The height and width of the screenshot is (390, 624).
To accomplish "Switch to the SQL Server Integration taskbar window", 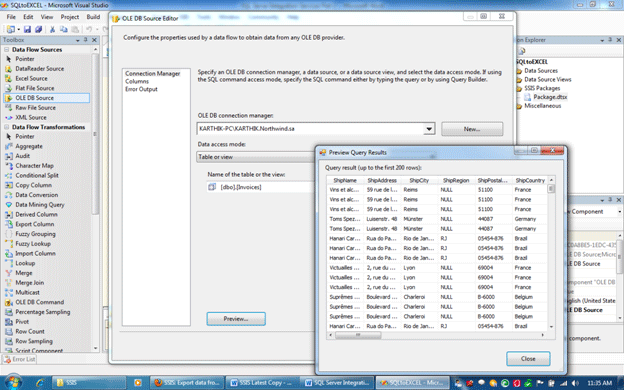I will pyautogui.click(x=336, y=382).
